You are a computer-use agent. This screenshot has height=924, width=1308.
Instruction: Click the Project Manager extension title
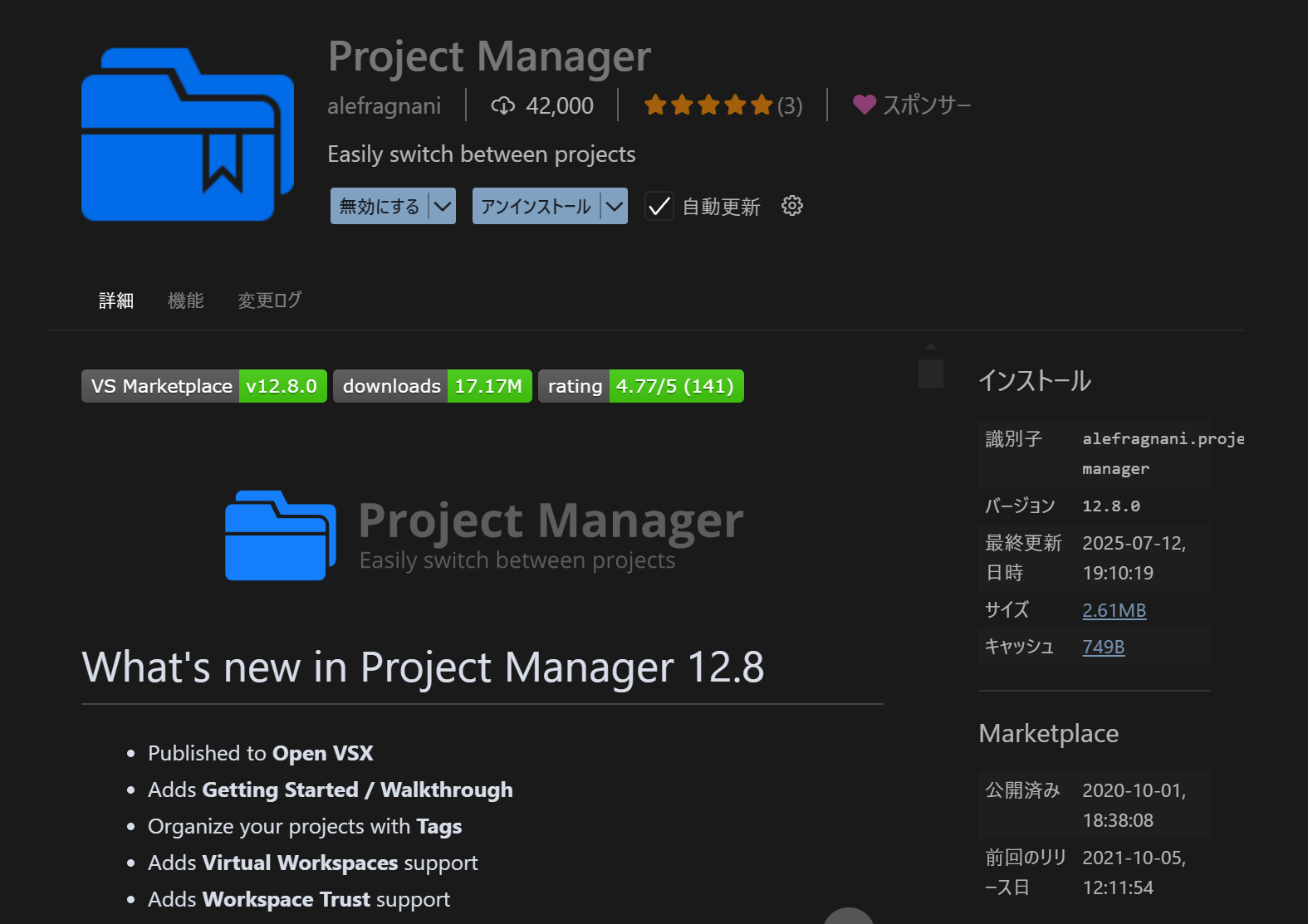489,56
